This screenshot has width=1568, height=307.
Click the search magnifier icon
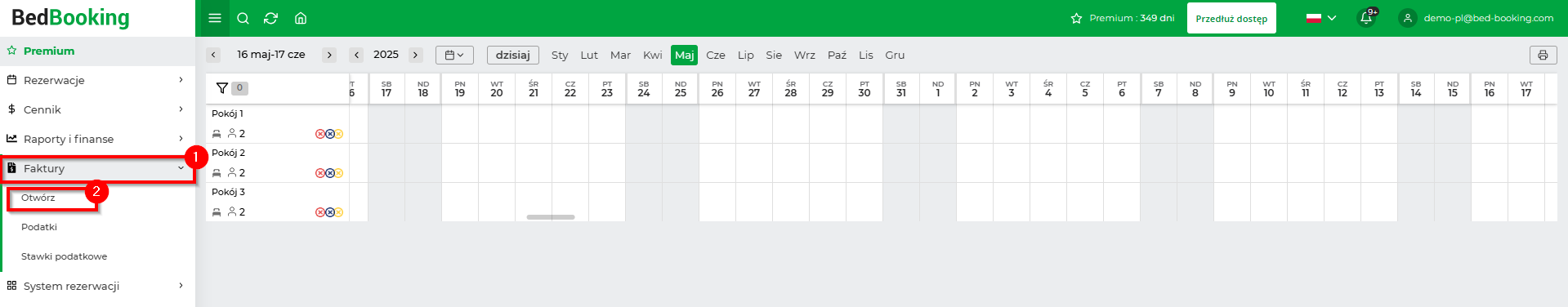243,18
